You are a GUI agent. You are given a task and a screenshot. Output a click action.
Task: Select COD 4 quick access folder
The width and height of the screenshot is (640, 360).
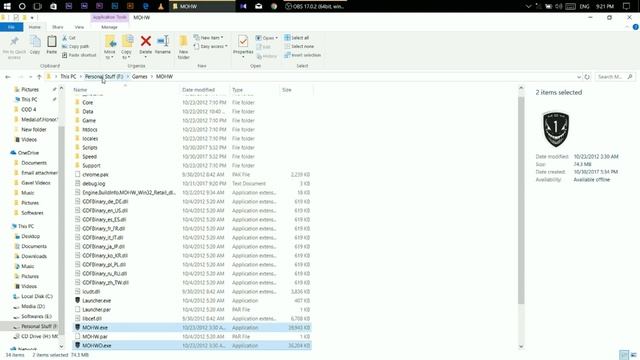25,109
